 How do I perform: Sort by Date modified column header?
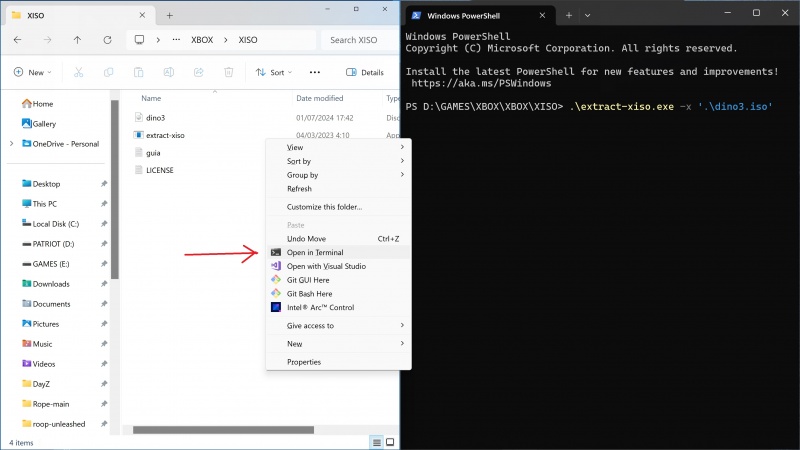click(x=320, y=98)
